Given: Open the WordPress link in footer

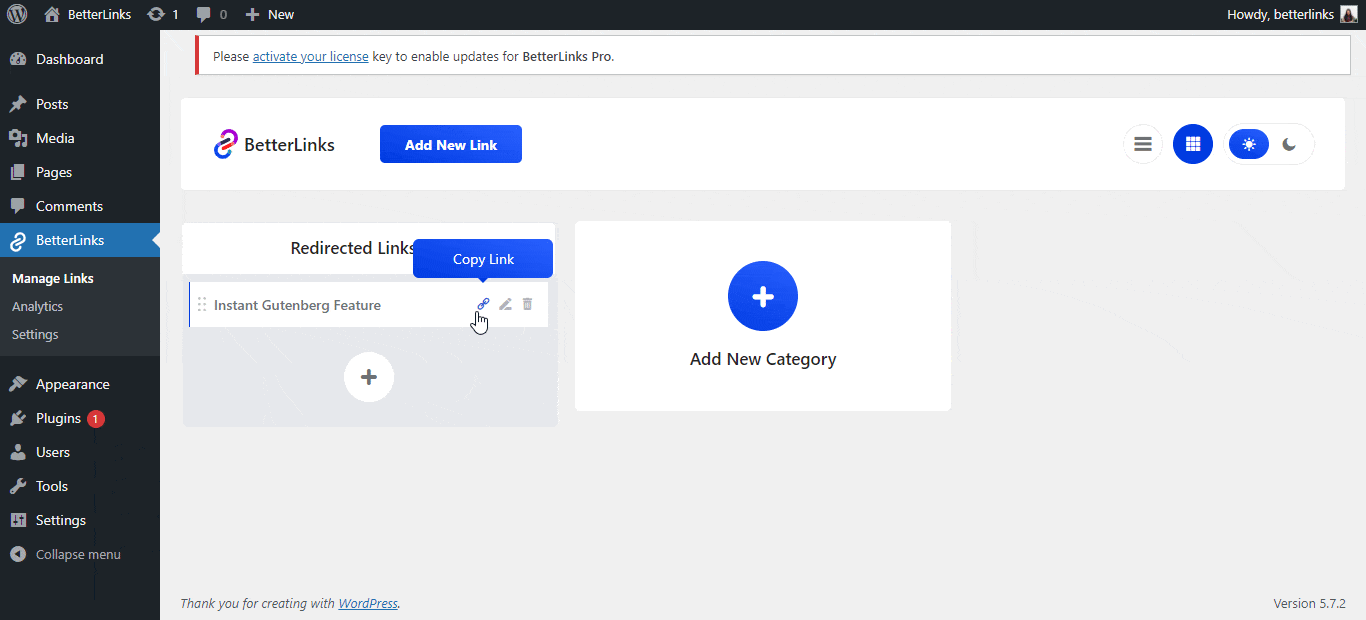Looking at the screenshot, I should tap(368, 604).
